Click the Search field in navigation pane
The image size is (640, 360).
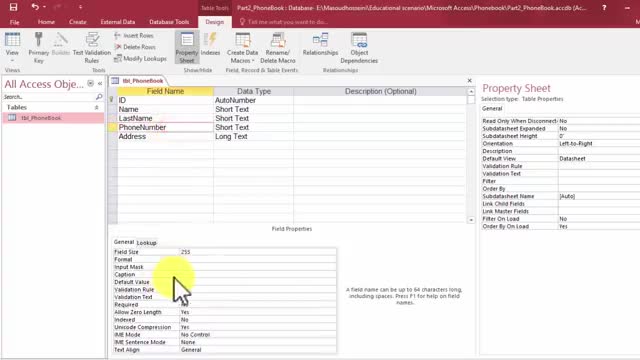[49, 97]
